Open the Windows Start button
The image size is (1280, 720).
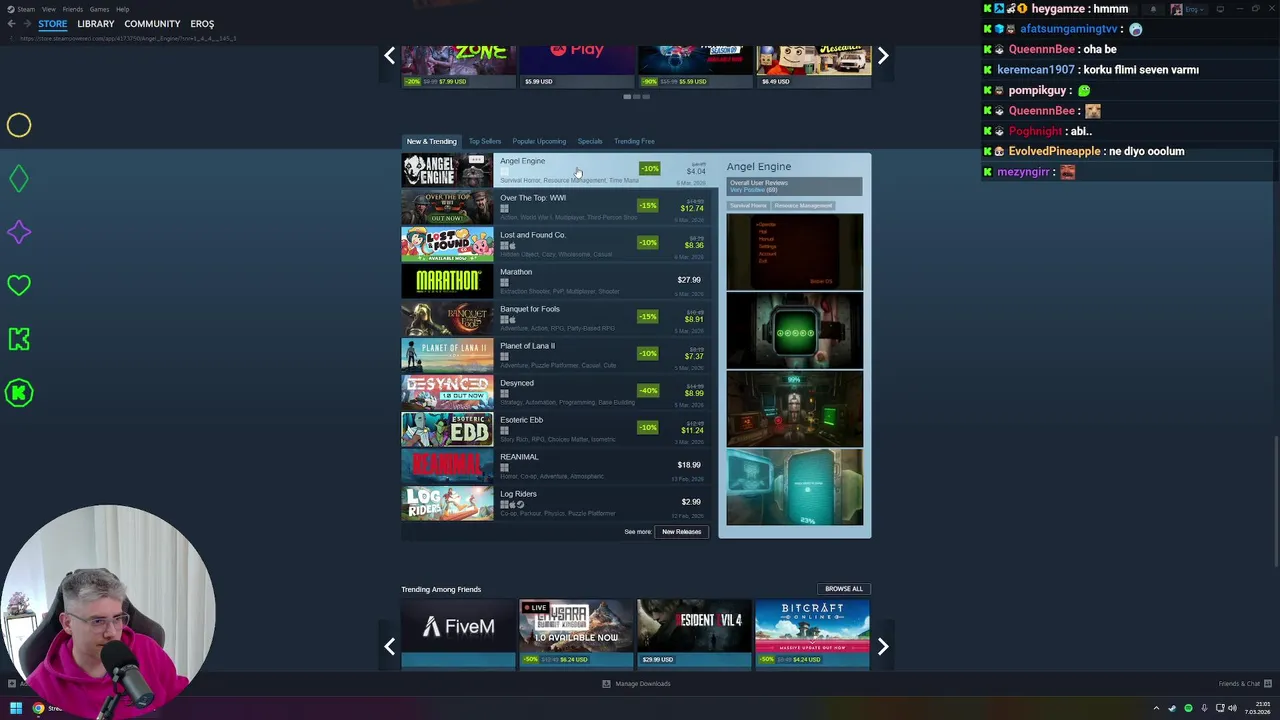[15, 709]
